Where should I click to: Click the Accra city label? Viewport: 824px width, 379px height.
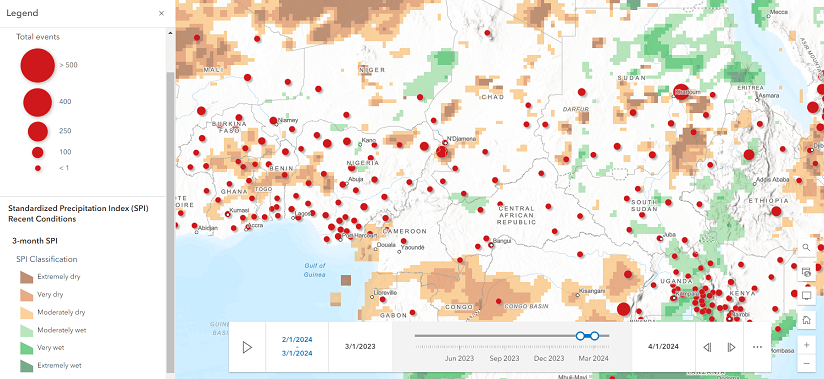[255, 226]
